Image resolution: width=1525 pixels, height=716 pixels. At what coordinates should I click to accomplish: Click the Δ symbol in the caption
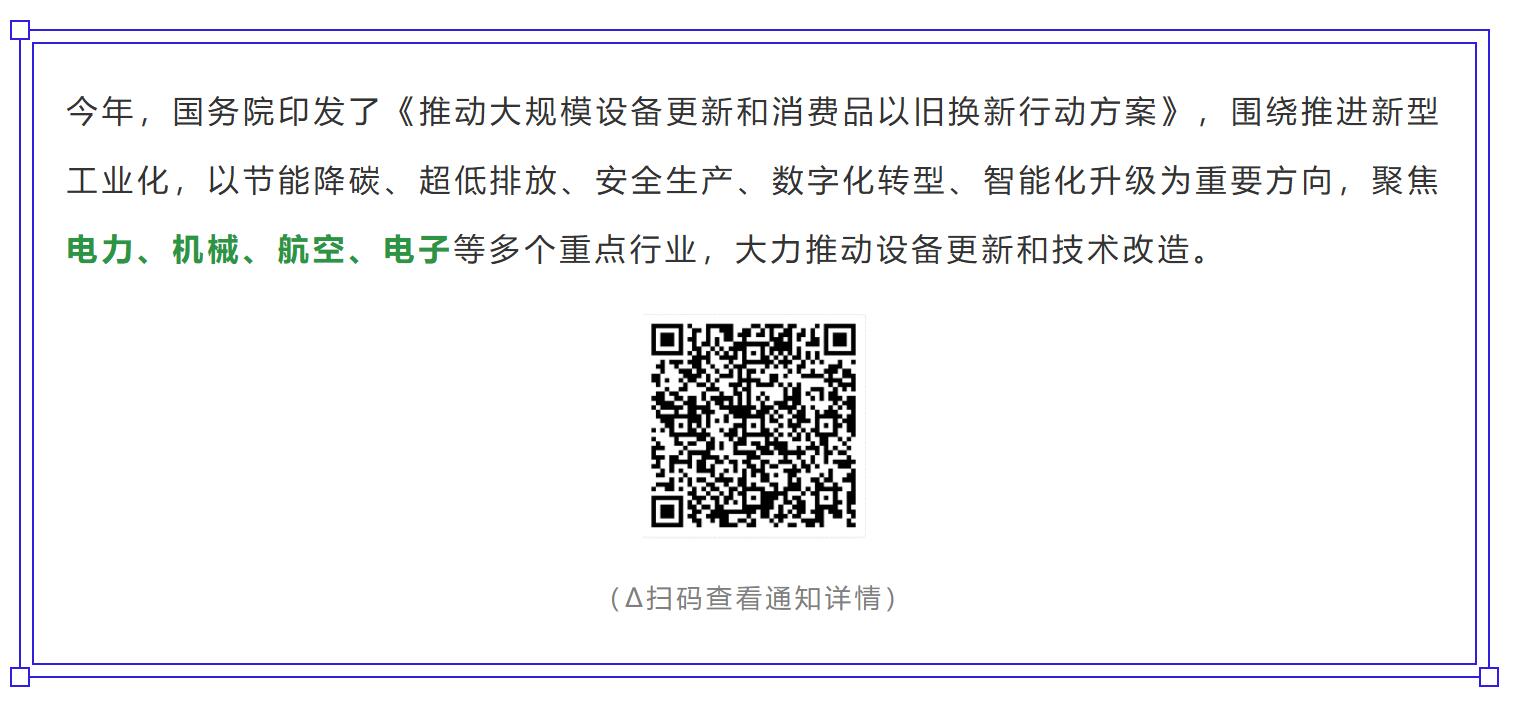634,599
